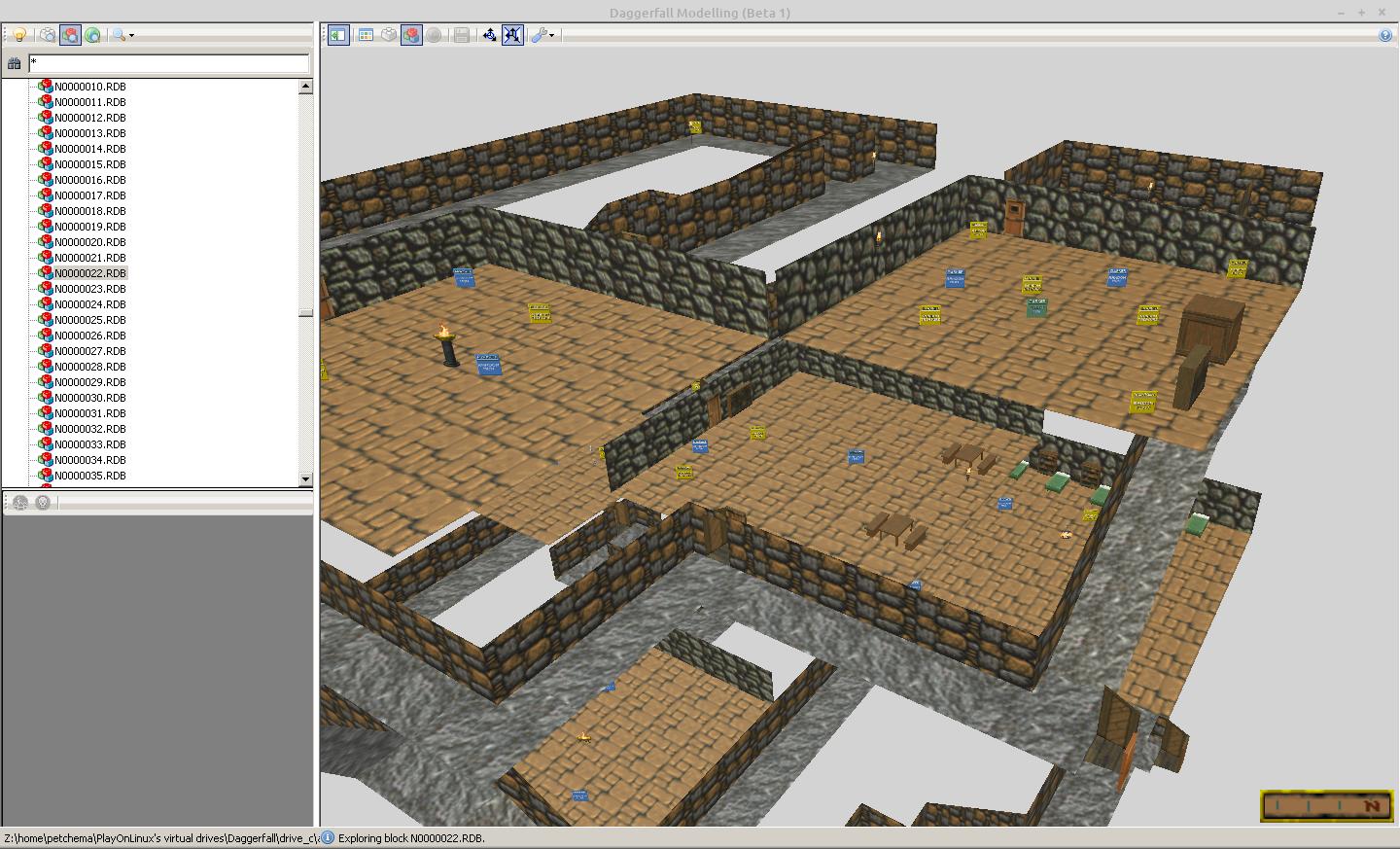Open the thumbnail grid view
The width and height of the screenshot is (1400, 849).
366,35
